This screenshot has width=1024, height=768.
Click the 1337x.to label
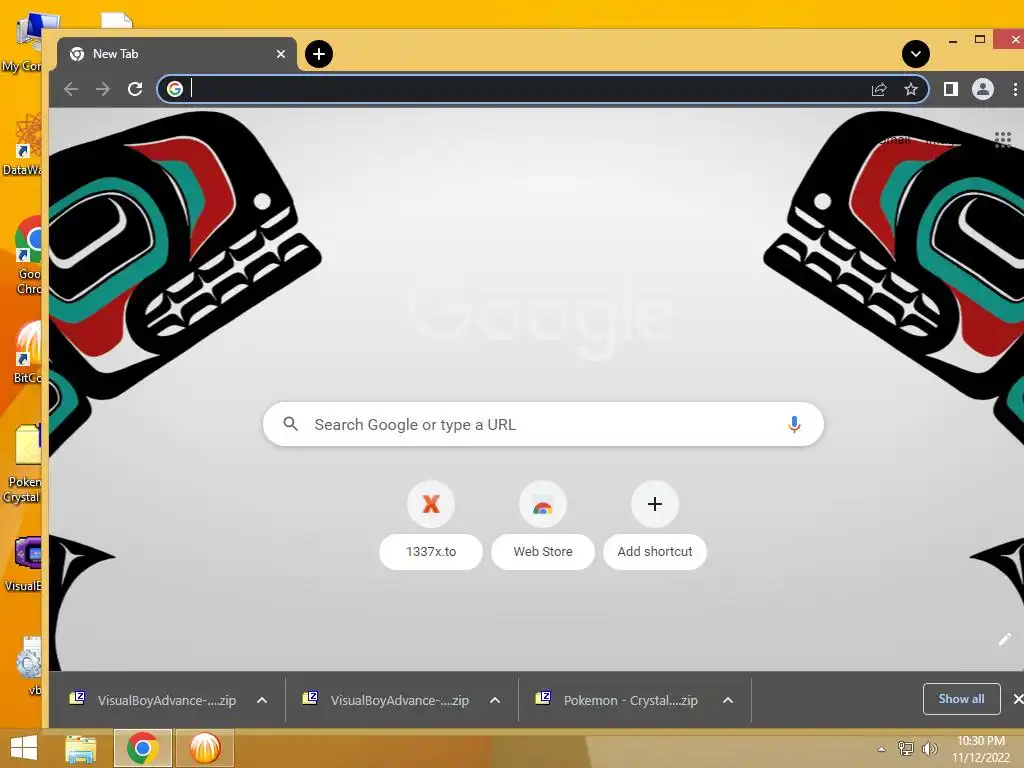pyautogui.click(x=431, y=552)
